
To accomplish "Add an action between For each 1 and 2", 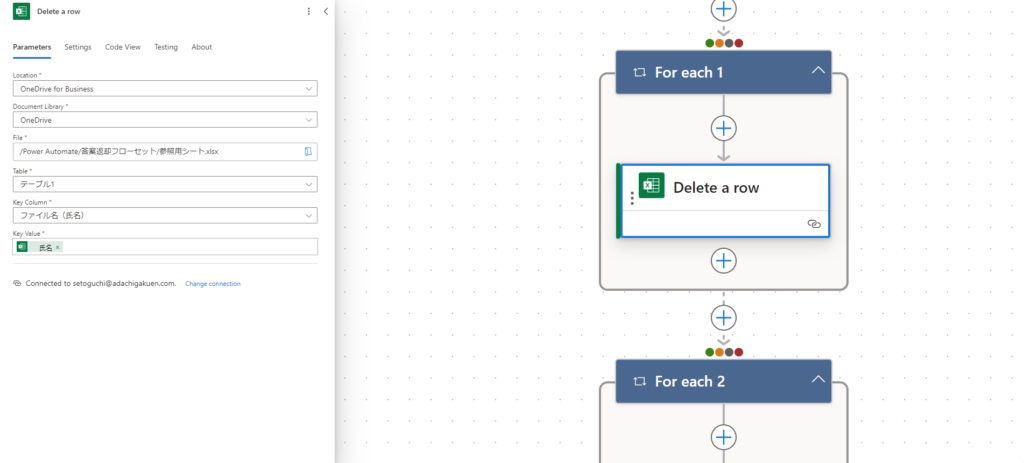I will tap(723, 317).
